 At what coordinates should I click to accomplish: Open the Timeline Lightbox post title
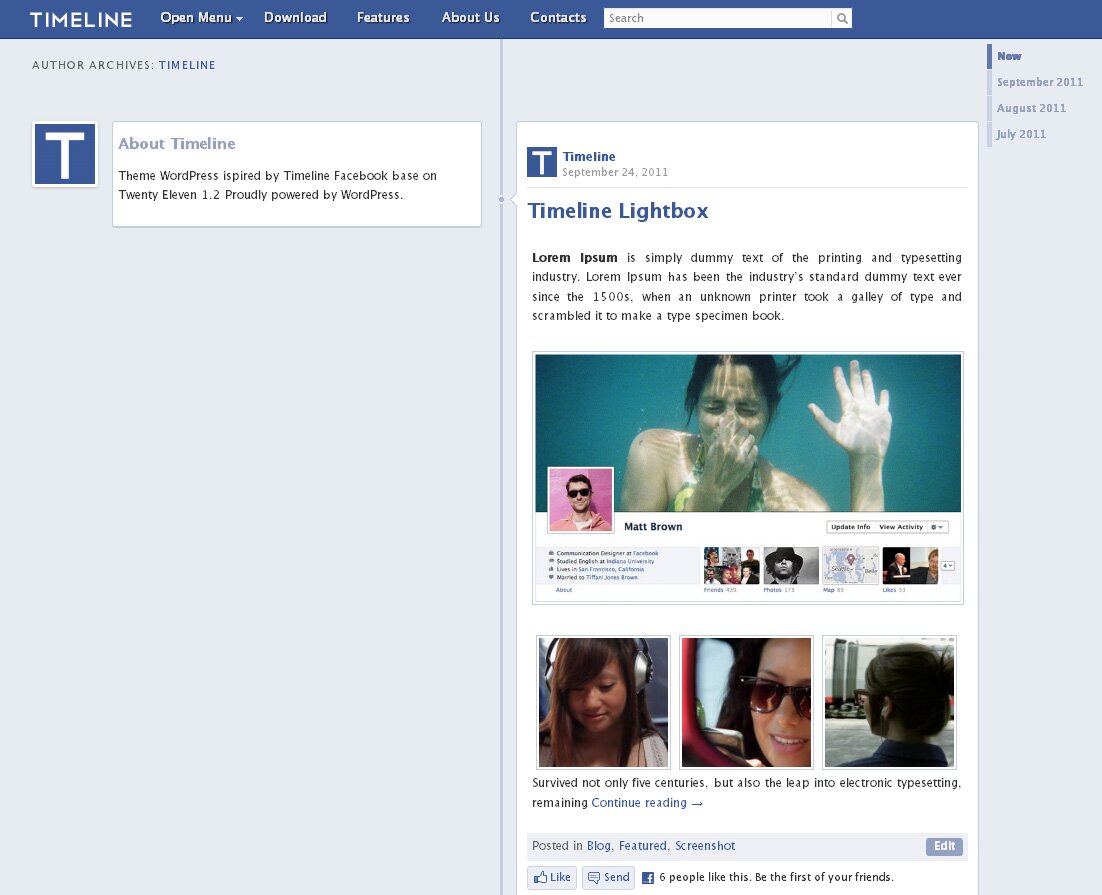[618, 211]
